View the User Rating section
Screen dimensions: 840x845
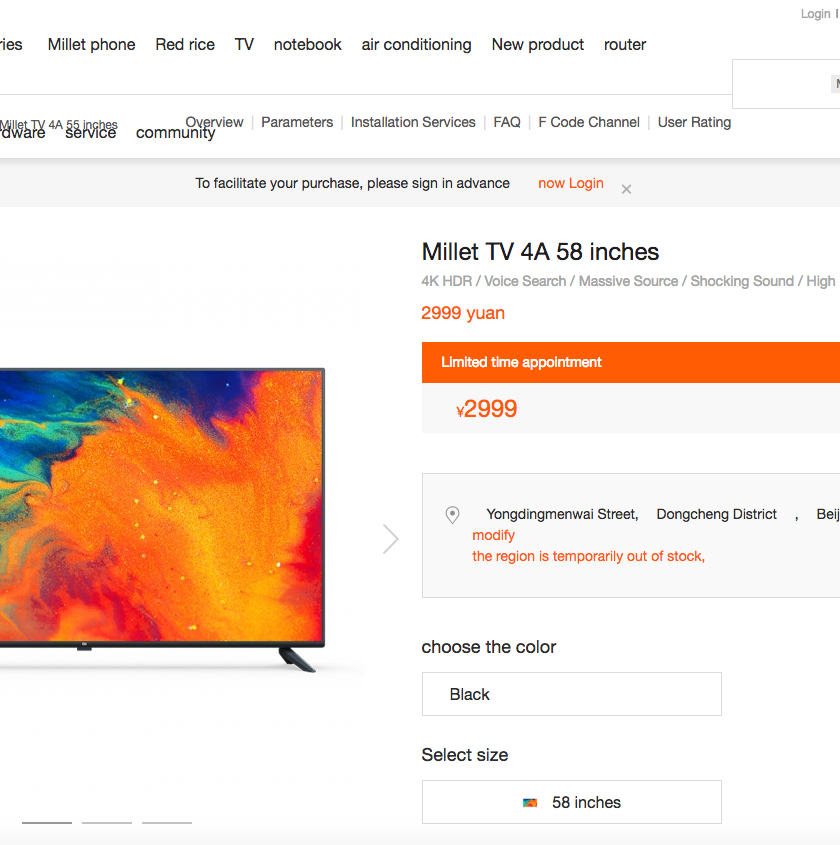694,122
